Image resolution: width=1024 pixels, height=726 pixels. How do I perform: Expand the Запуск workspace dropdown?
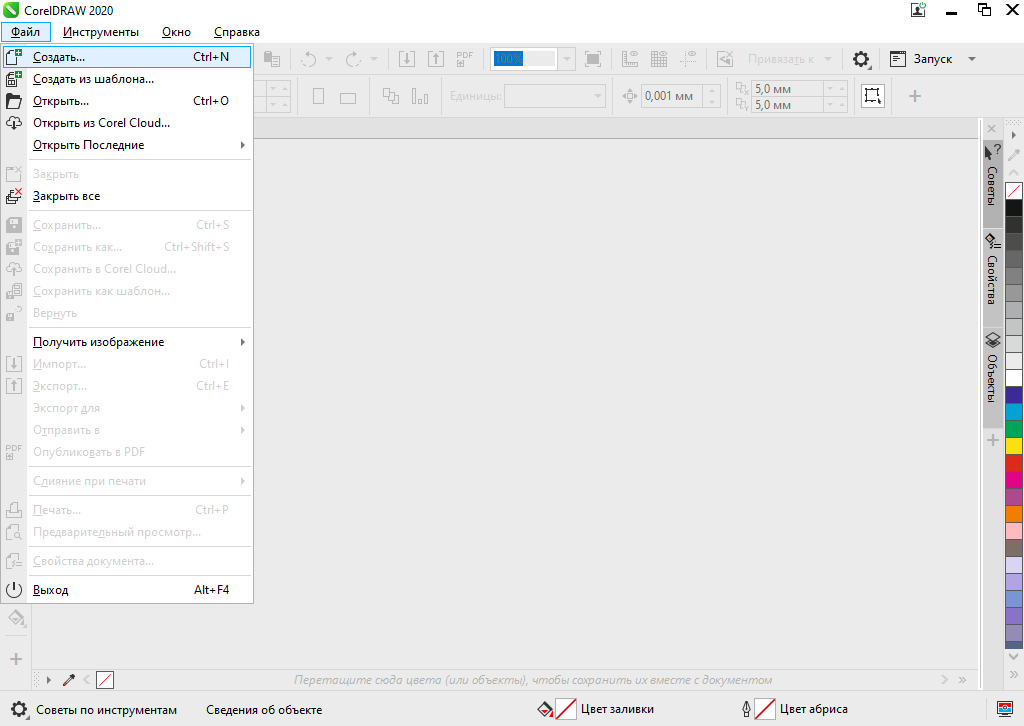[971, 59]
